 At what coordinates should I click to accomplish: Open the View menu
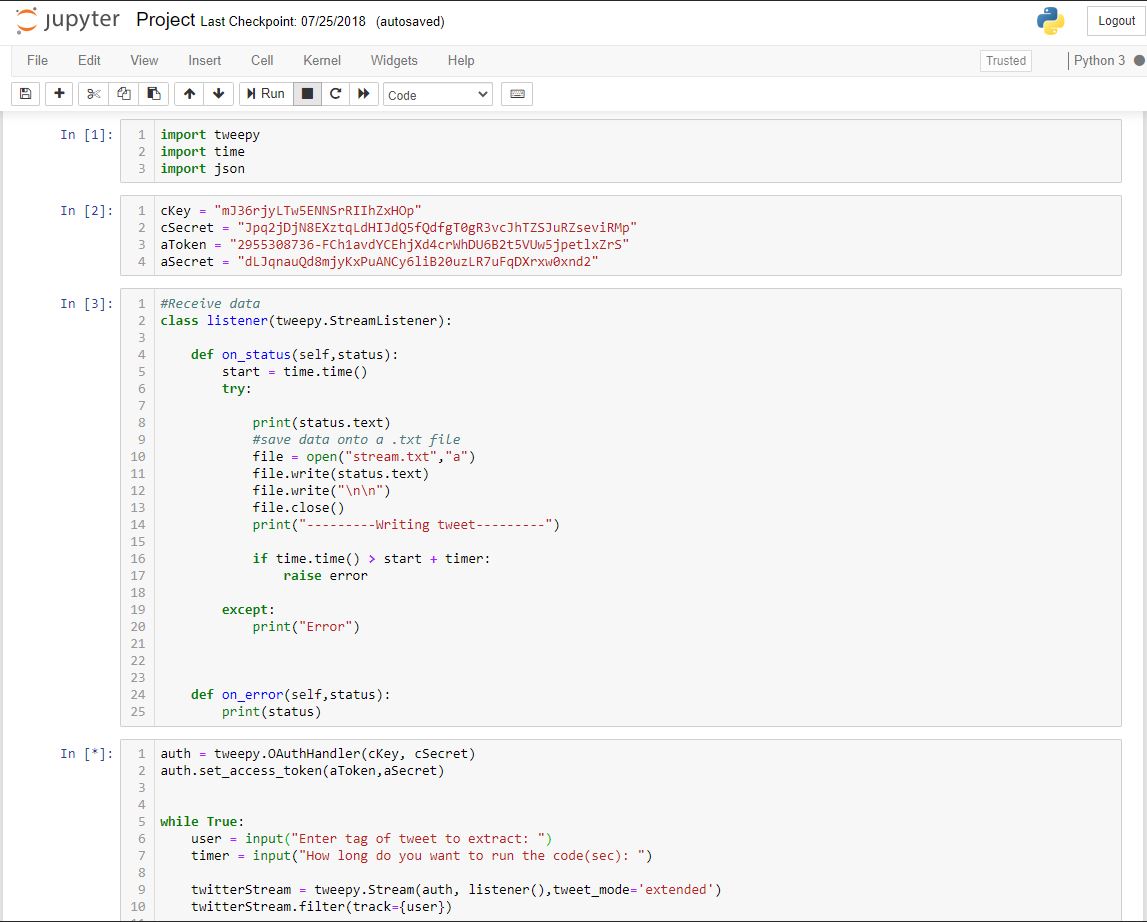144,61
